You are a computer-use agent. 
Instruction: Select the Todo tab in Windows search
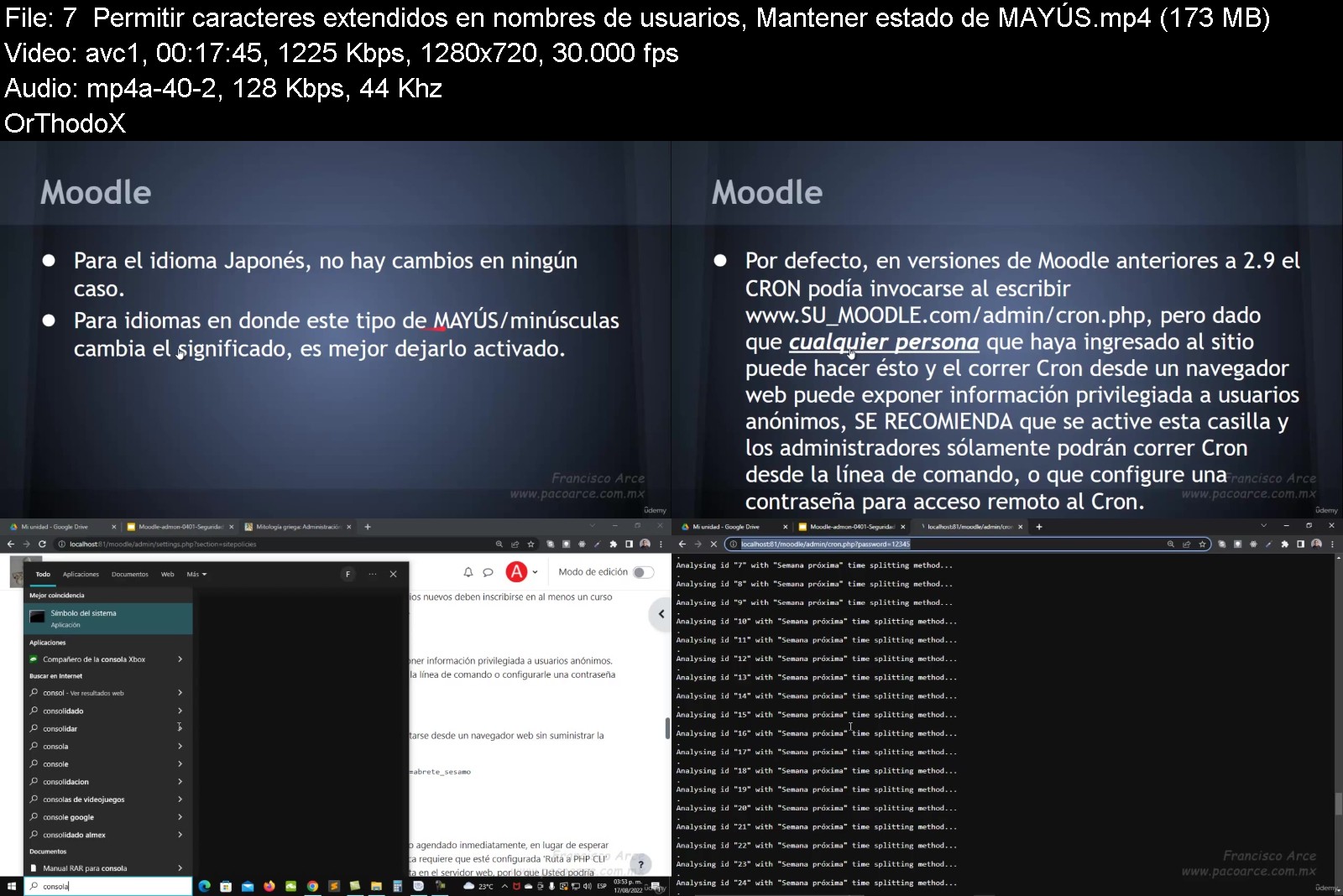pos(43,575)
